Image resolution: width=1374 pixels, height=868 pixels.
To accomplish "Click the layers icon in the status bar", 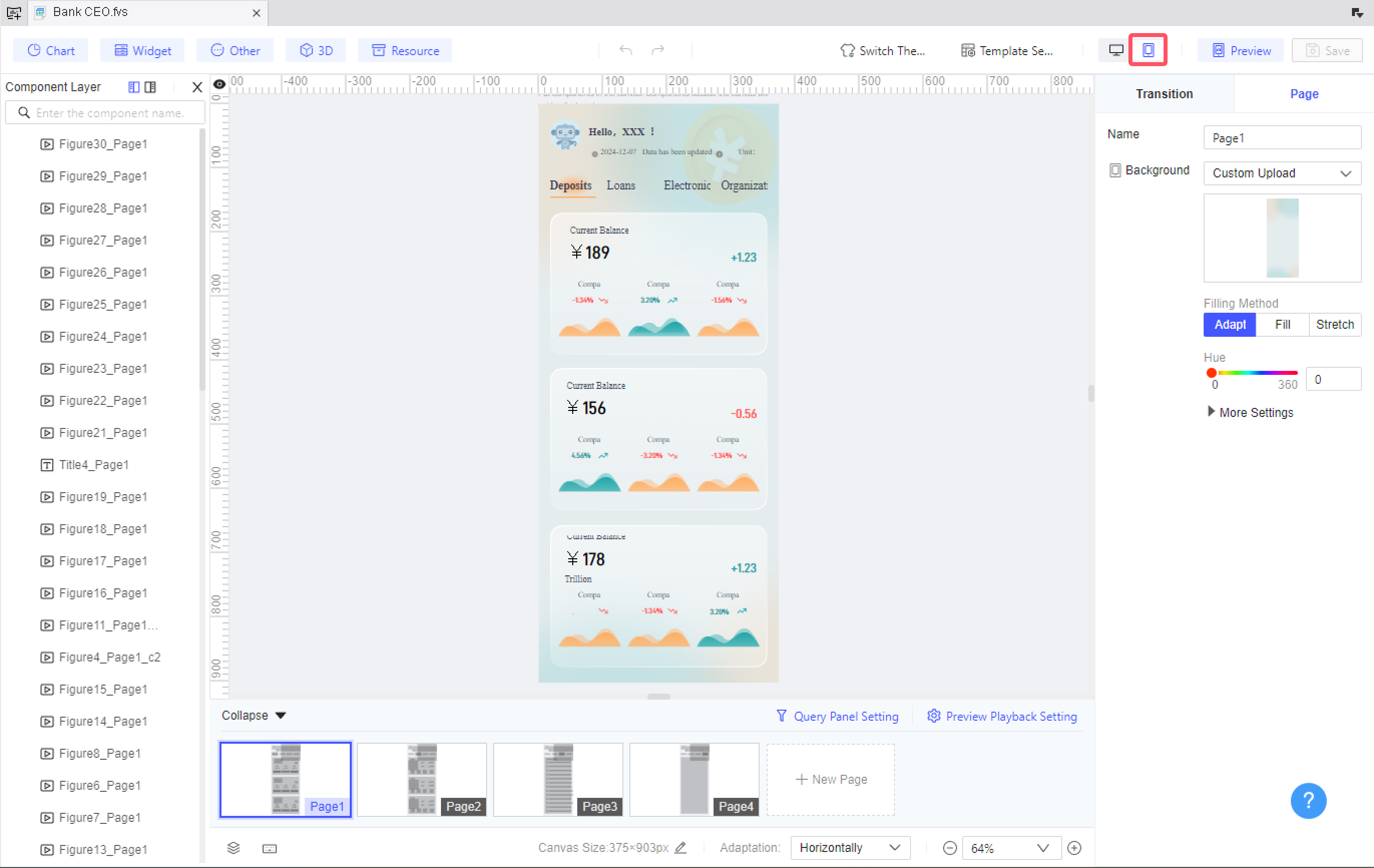I will 234,848.
